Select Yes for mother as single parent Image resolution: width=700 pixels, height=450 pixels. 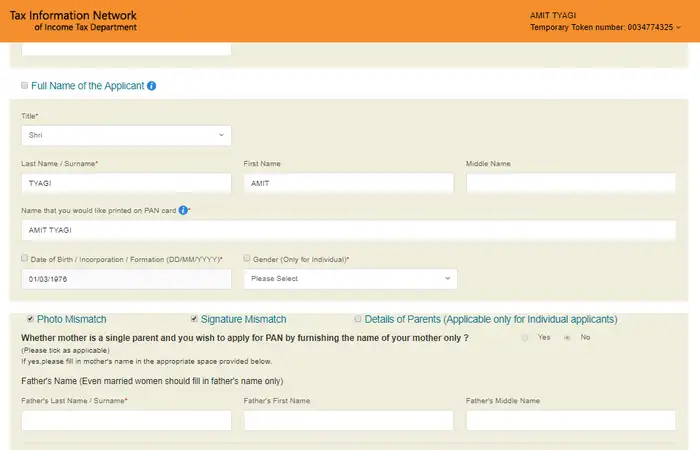[x=525, y=338]
